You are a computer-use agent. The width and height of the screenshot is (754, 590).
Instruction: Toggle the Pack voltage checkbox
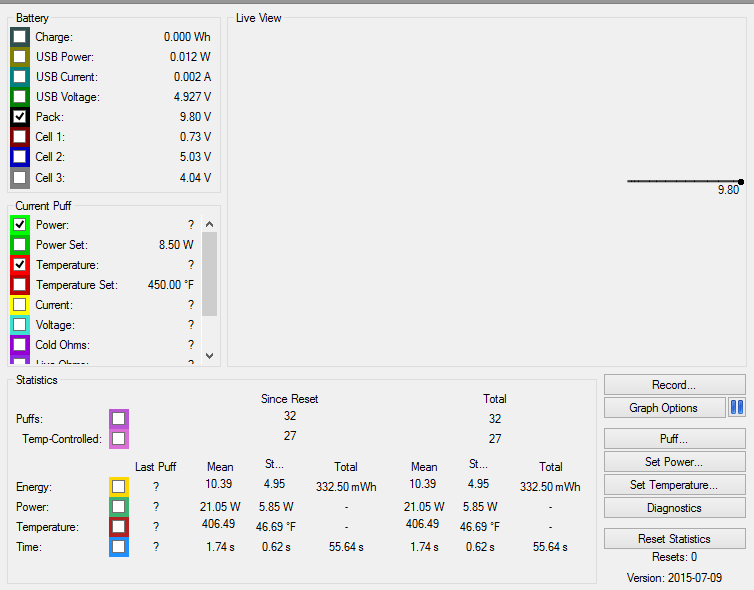(20, 117)
